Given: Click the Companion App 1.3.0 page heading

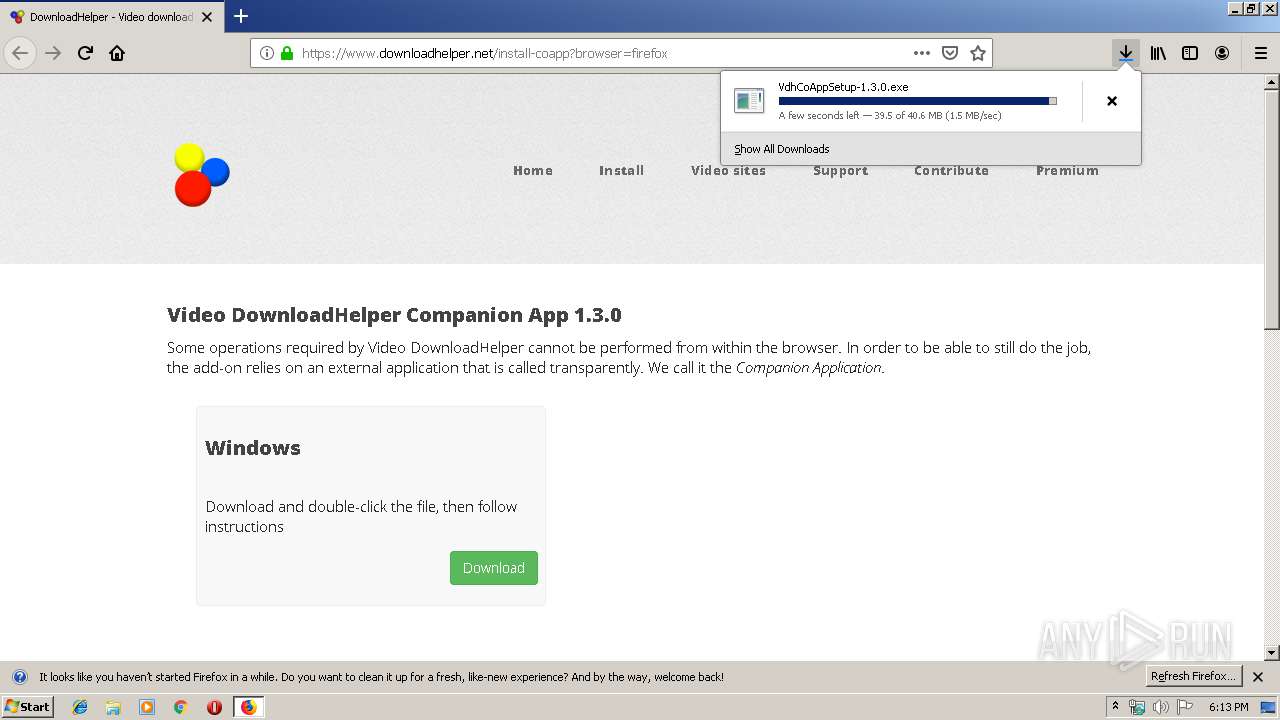Looking at the screenshot, I should click(x=394, y=316).
